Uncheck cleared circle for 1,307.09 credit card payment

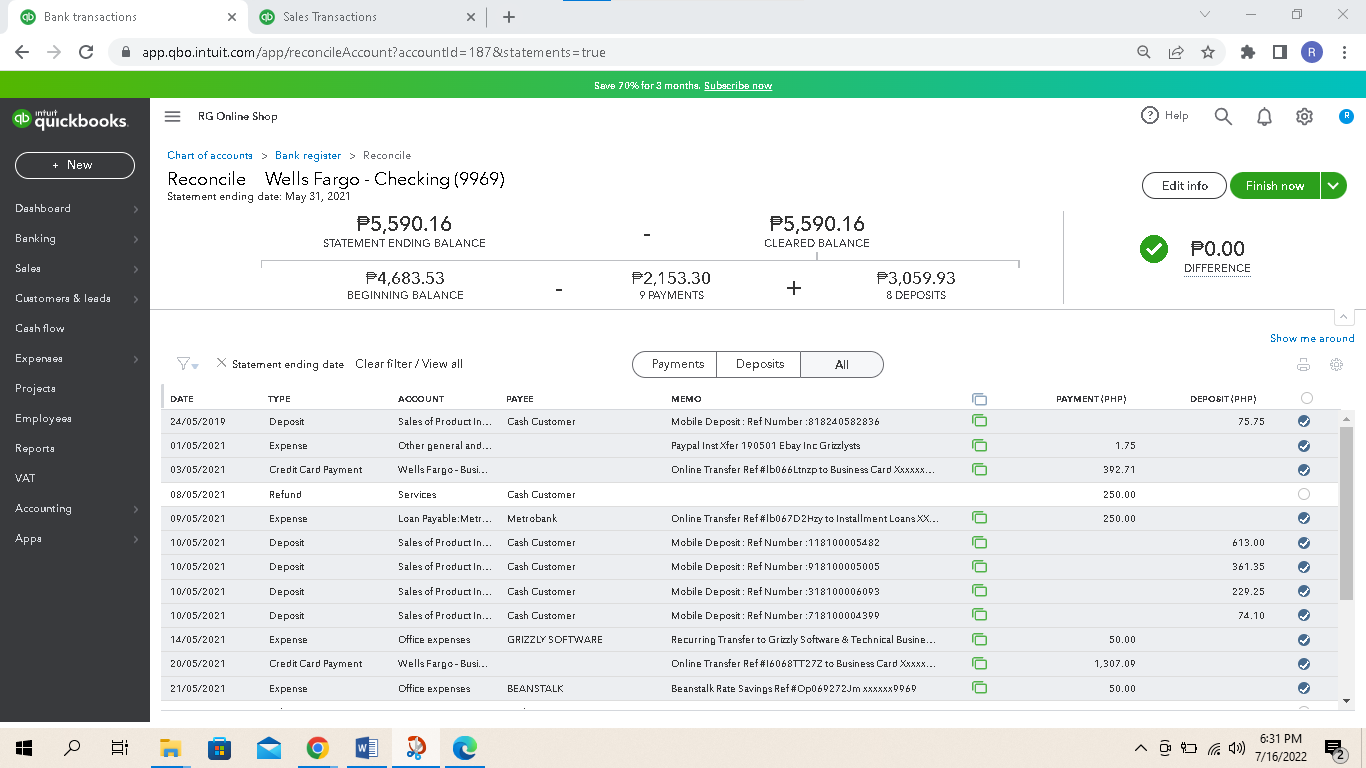pyautogui.click(x=1303, y=664)
